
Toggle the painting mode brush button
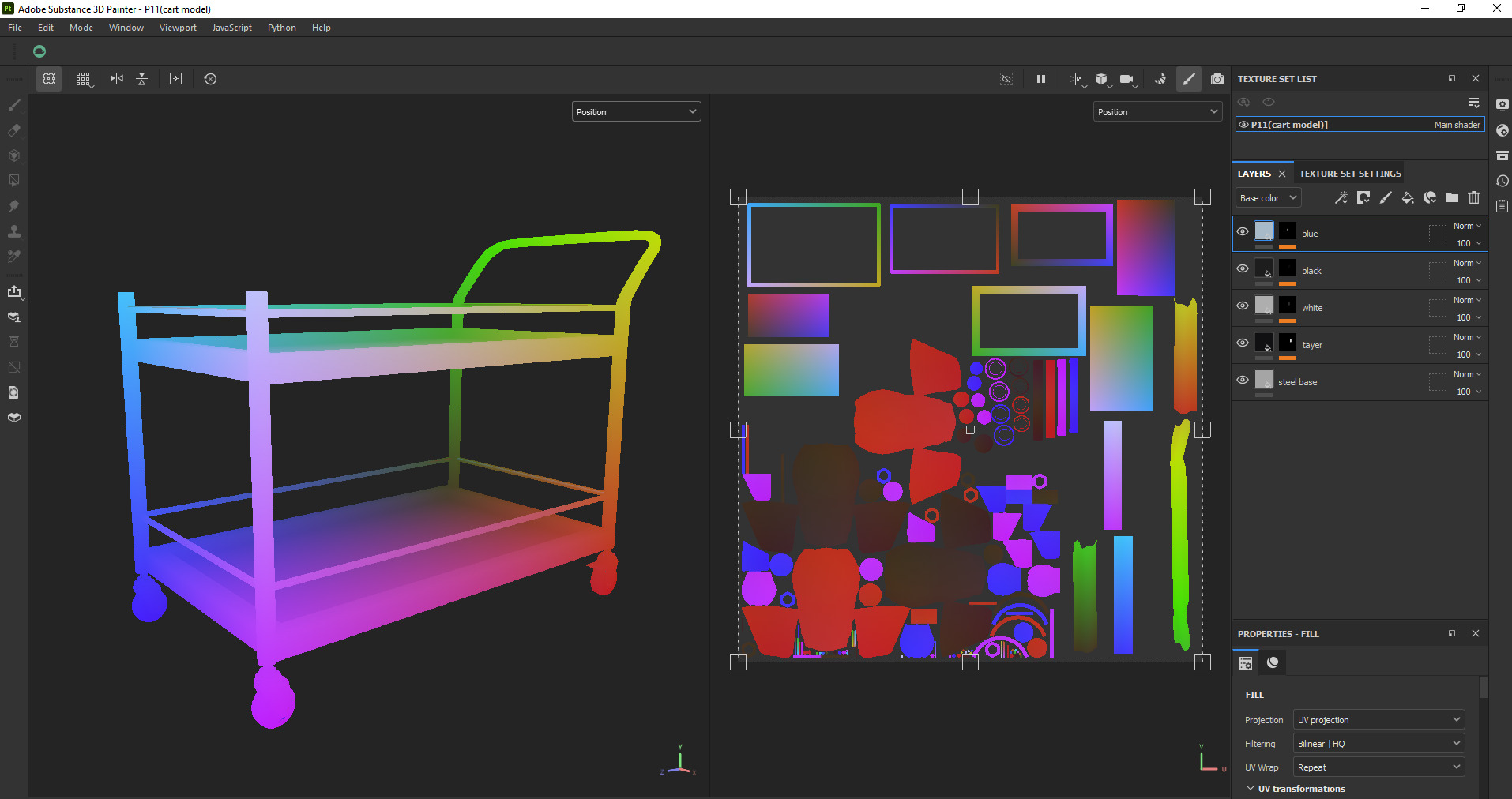click(x=1189, y=79)
